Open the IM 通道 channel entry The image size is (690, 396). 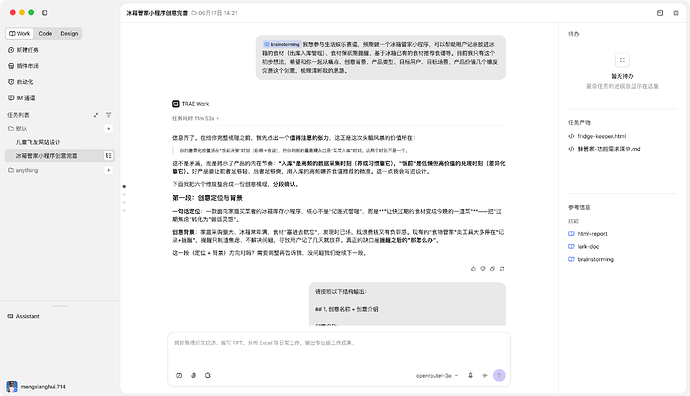[x=22, y=98]
